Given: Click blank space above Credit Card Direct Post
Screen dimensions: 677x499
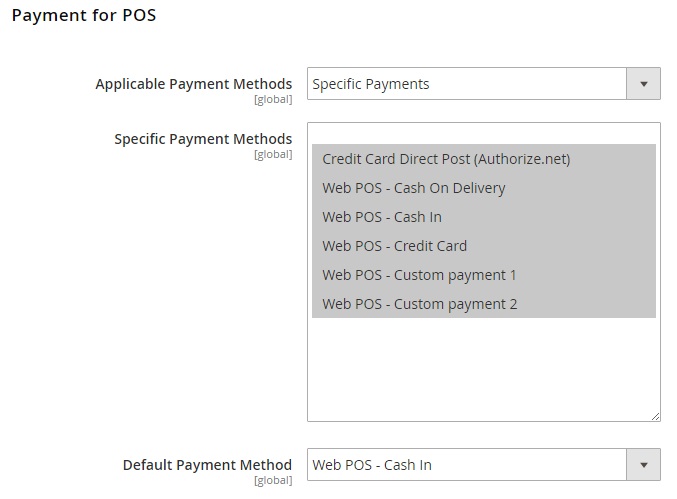Looking at the screenshot, I should point(484,134).
